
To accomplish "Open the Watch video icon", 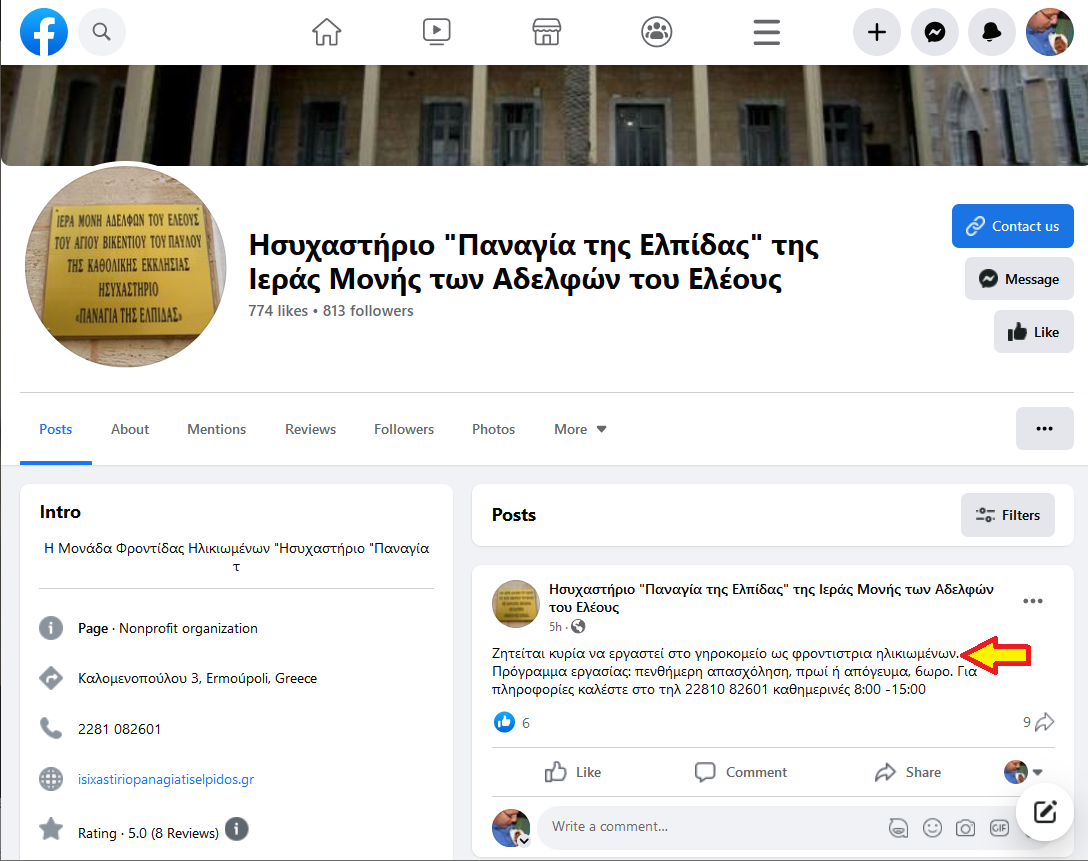I will [x=436, y=32].
